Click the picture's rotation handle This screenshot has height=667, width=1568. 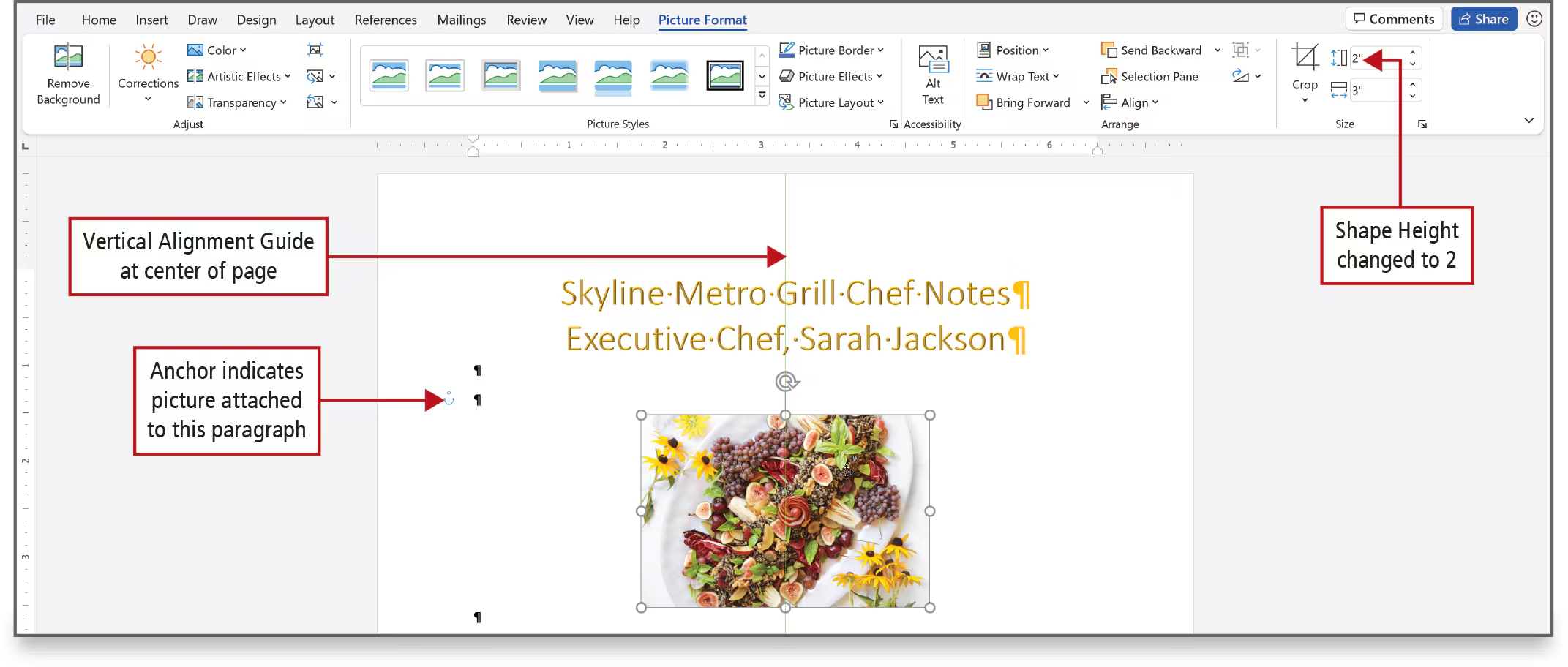(786, 381)
